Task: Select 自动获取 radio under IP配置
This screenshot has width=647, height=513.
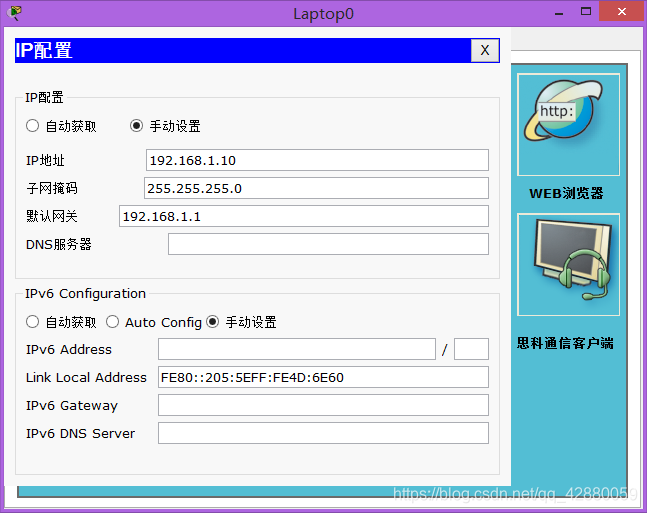Action: click(x=32, y=126)
